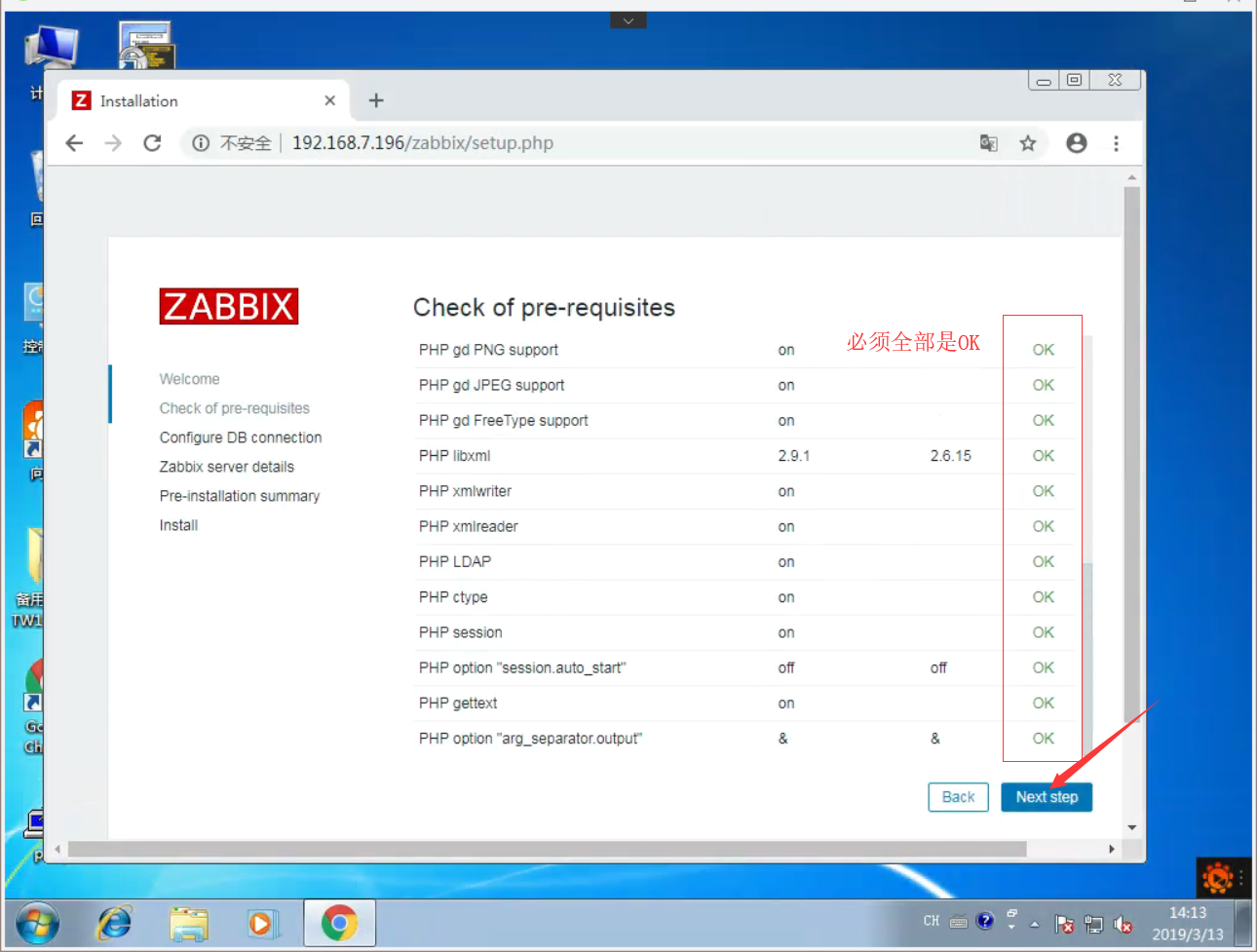Viewport: 1257px width, 952px height.
Task: Close the Installation tab
Action: tap(330, 100)
